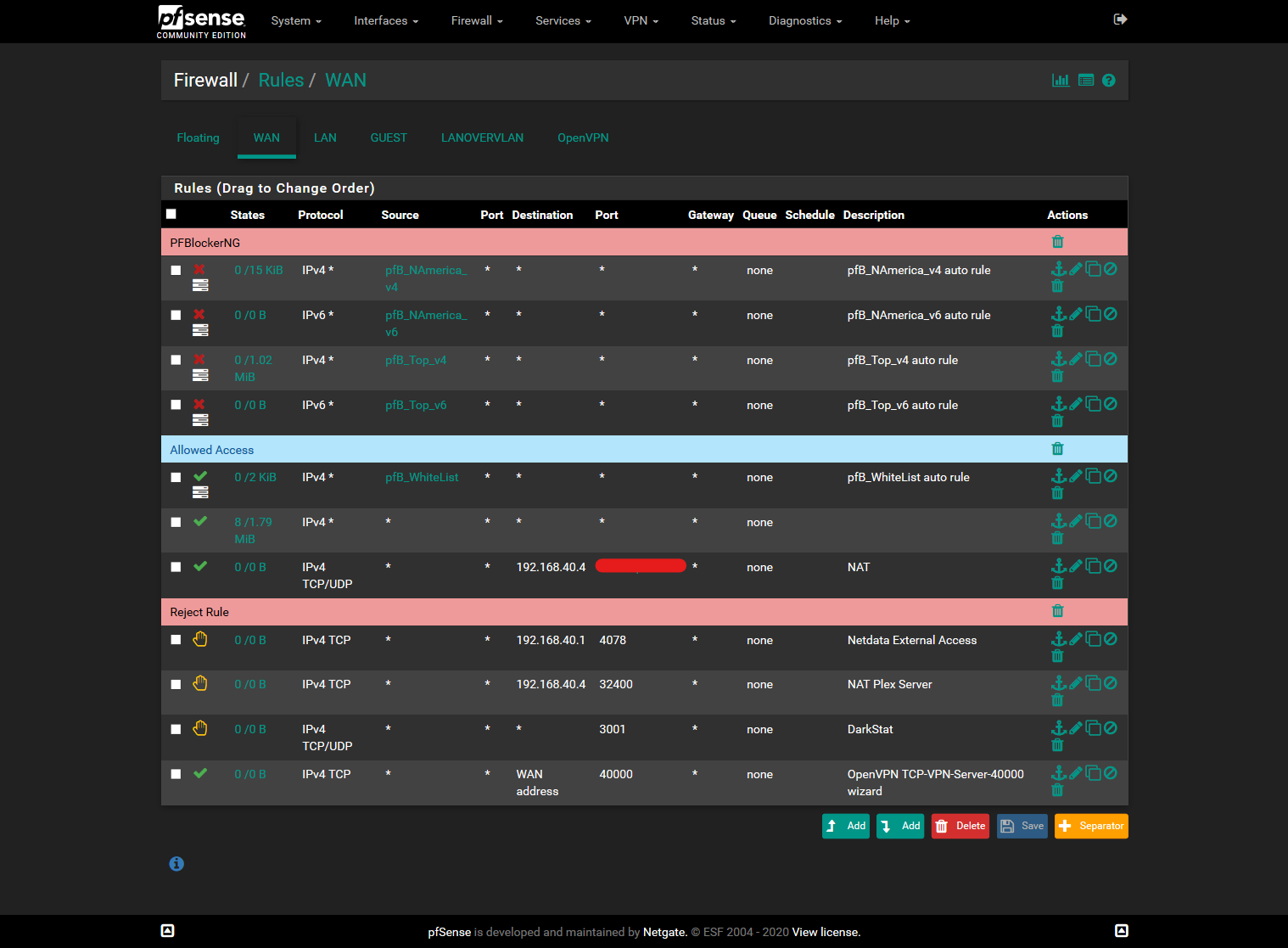Open the pfB_NAmerica_v4 source alias link
Screen dimensions: 1288x948
pos(426,278)
